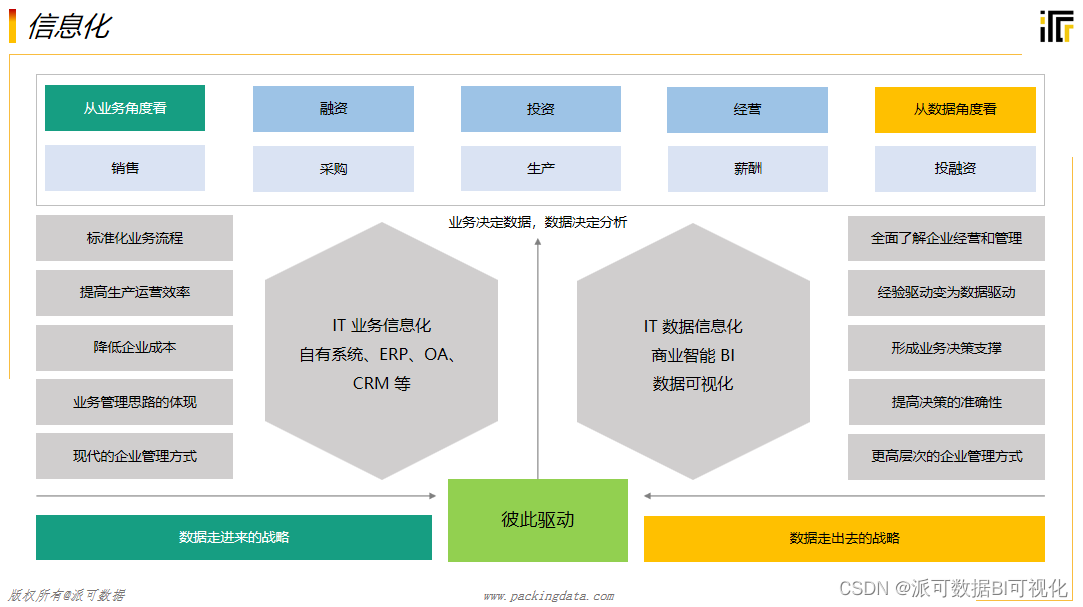Select the 经验驱动变为数据驱动 gray box
The height and width of the screenshot is (607, 1083).
click(946, 292)
